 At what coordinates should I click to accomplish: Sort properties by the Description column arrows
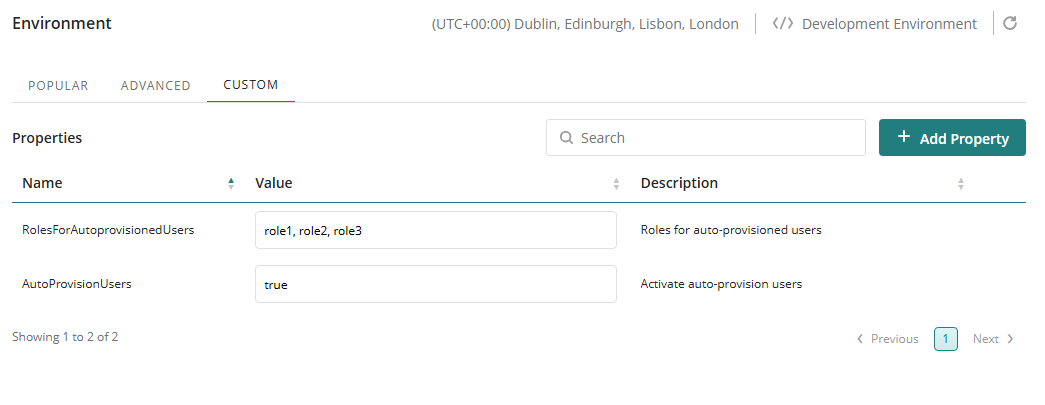960,184
